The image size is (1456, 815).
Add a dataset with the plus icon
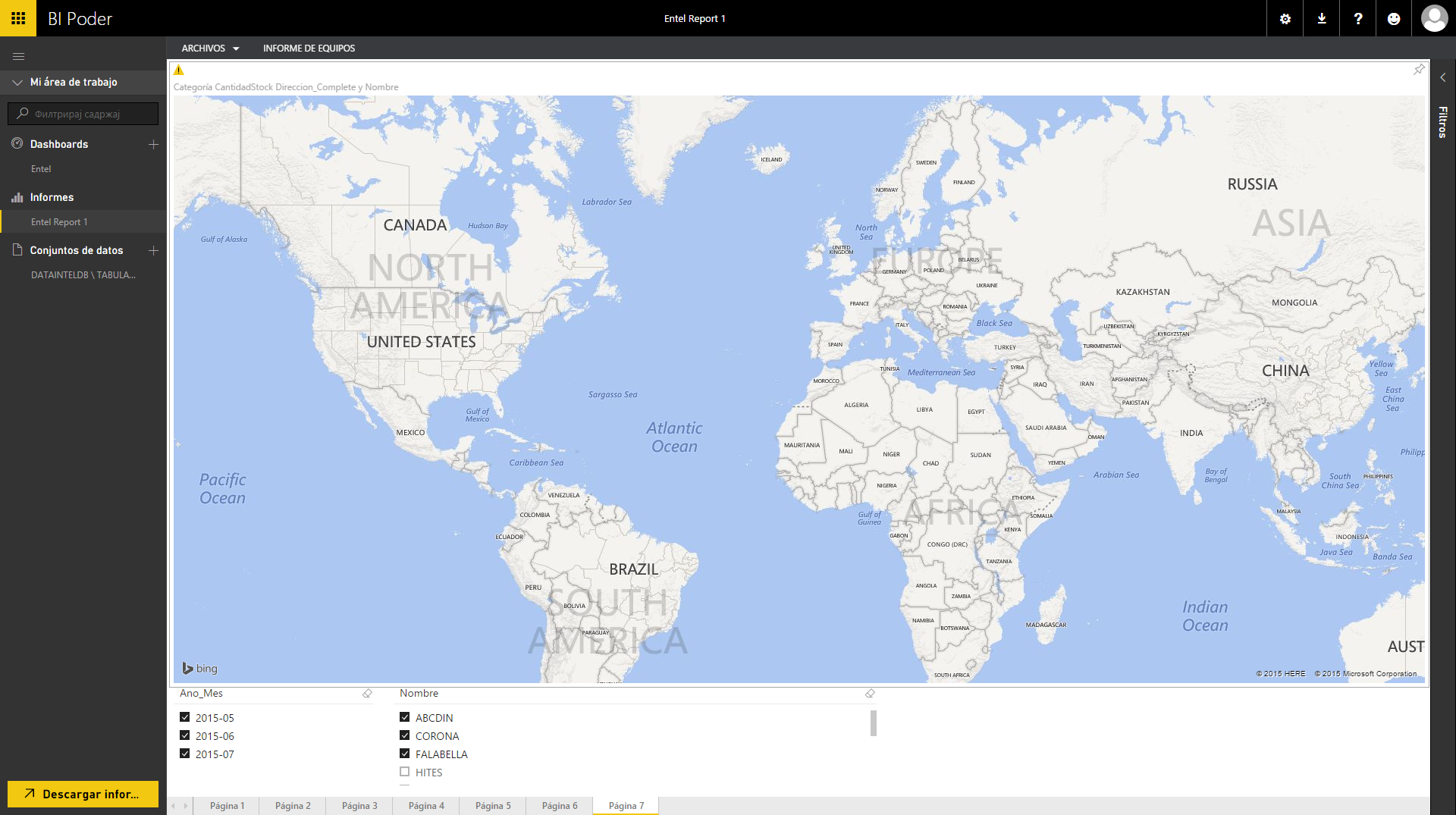[x=153, y=250]
